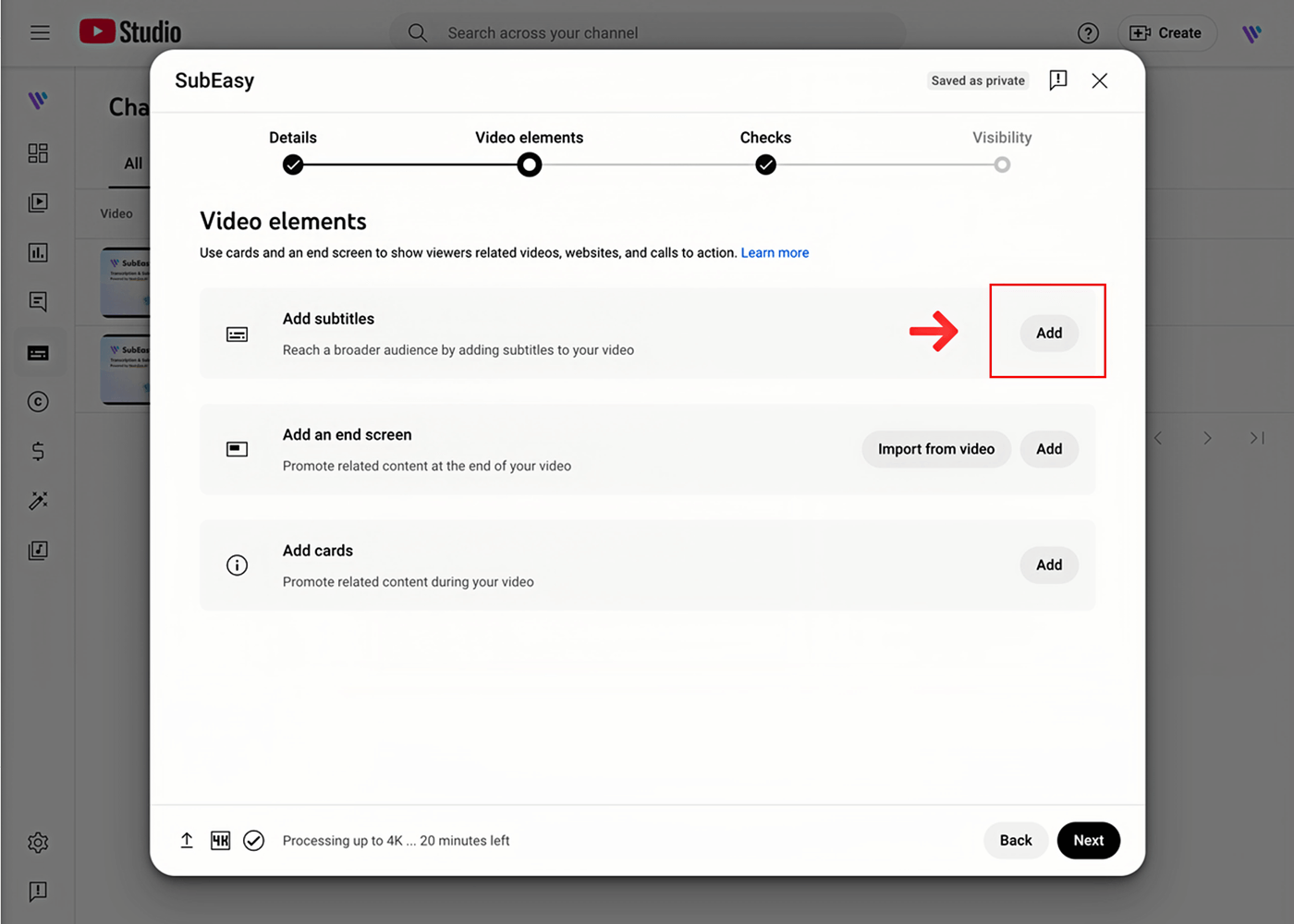Click Send feedback icon in sidebar
The height and width of the screenshot is (924, 1294).
tap(38, 892)
